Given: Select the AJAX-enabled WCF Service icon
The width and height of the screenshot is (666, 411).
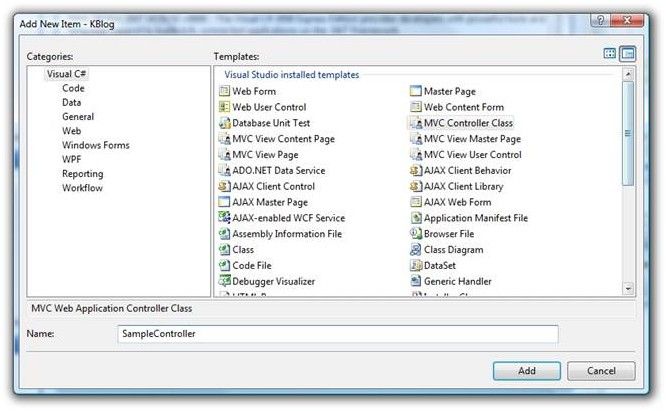Looking at the screenshot, I should pyautogui.click(x=224, y=218).
